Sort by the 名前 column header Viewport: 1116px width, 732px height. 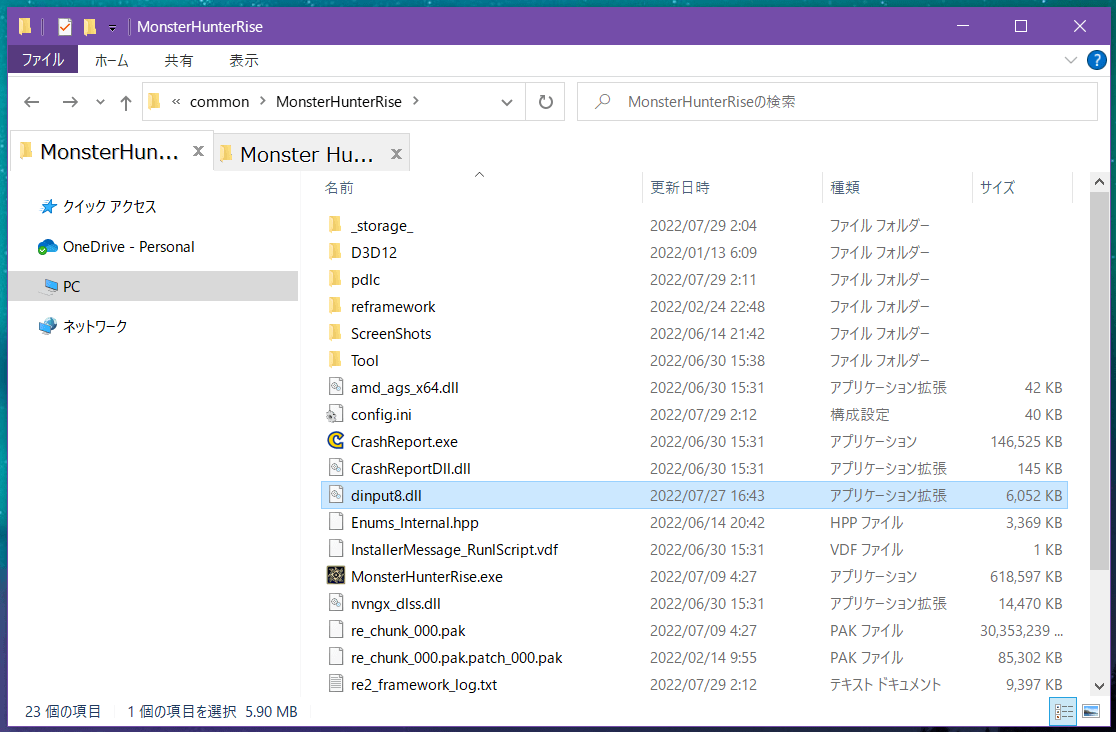339,187
